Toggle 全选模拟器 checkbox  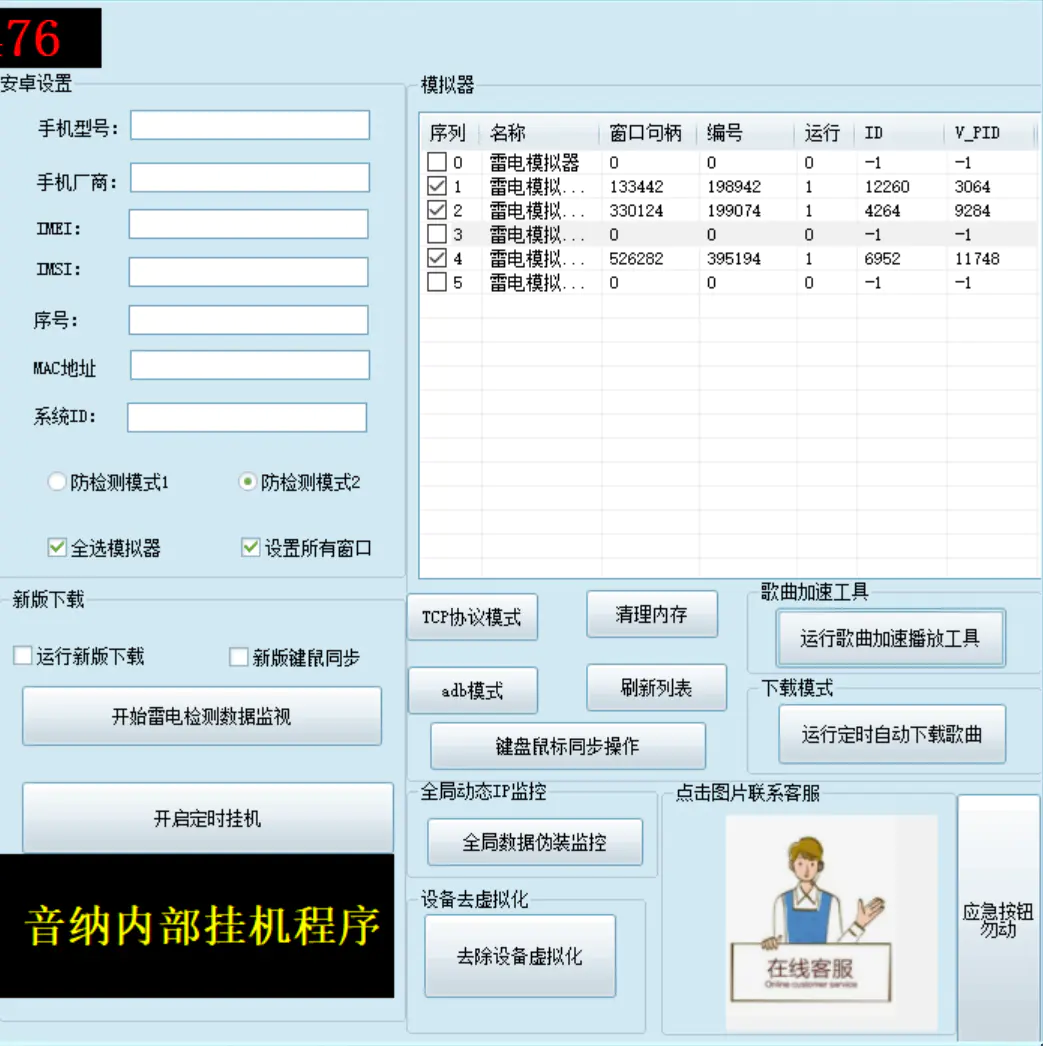[x=57, y=548]
